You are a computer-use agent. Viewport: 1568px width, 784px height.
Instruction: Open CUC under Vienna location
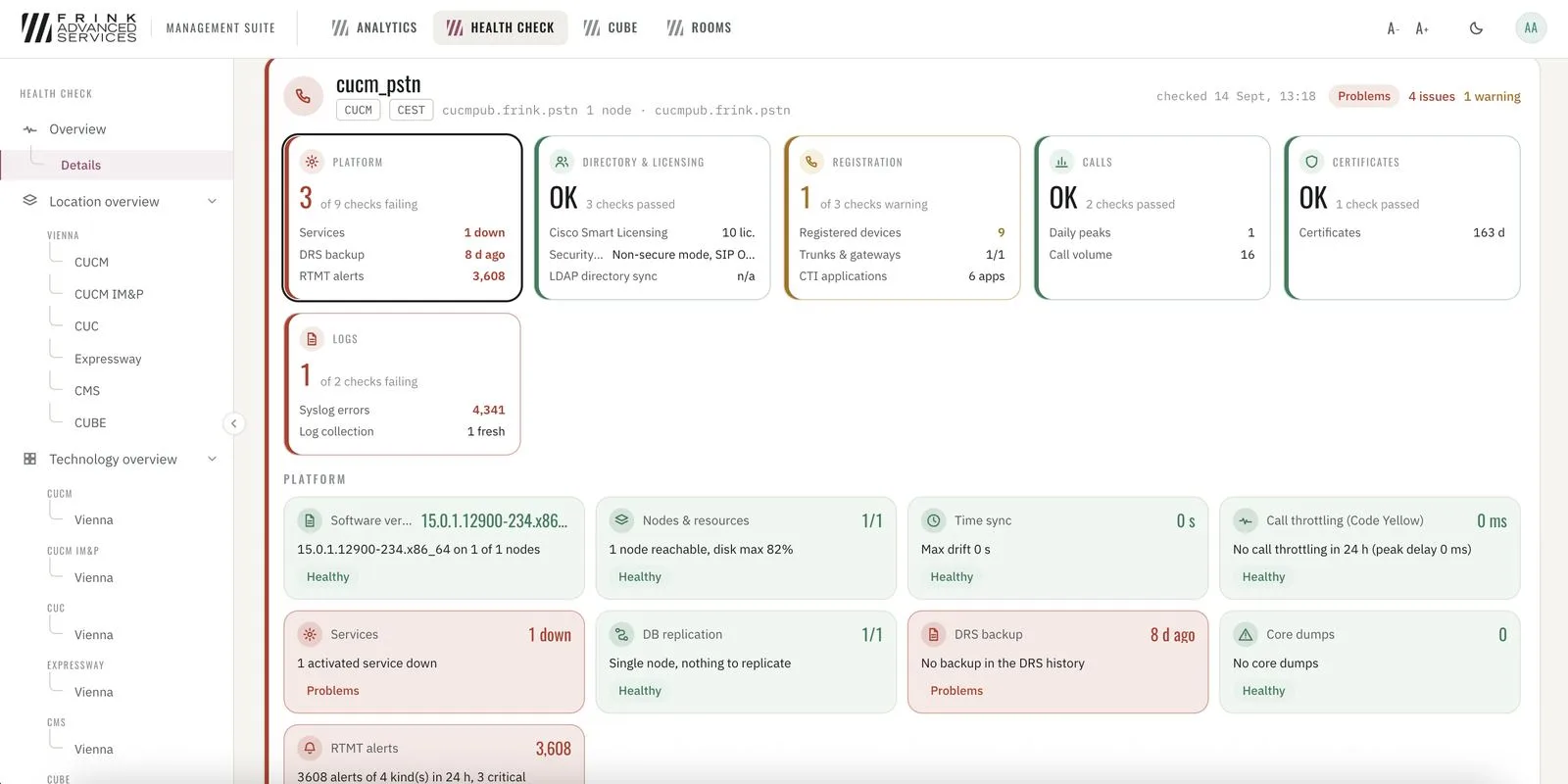pos(86,326)
